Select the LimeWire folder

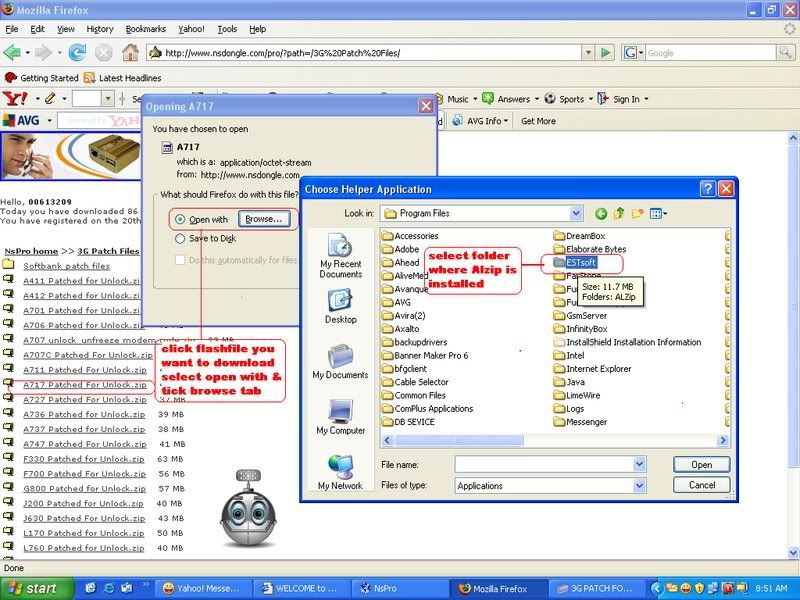[577, 395]
